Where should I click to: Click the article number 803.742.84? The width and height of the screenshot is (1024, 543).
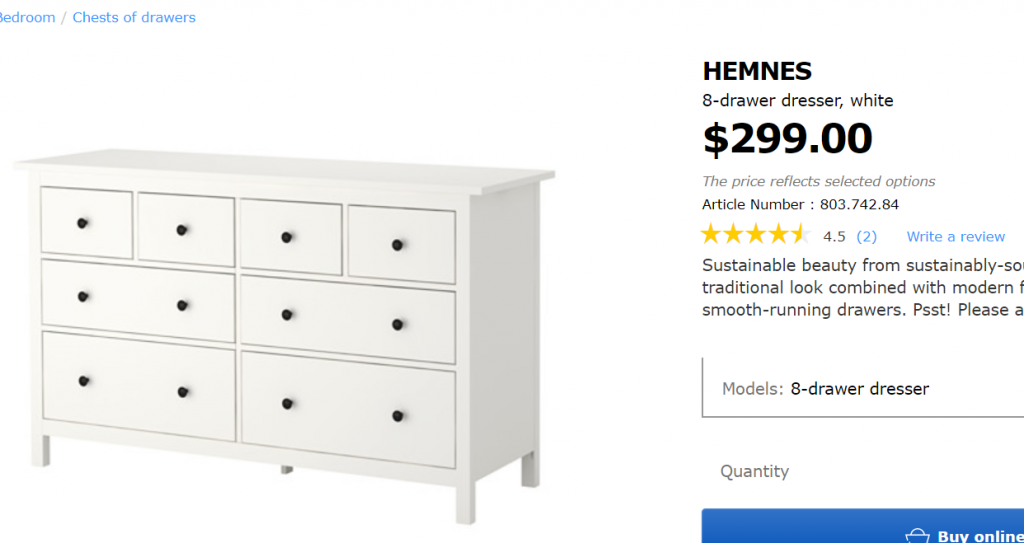[859, 205]
